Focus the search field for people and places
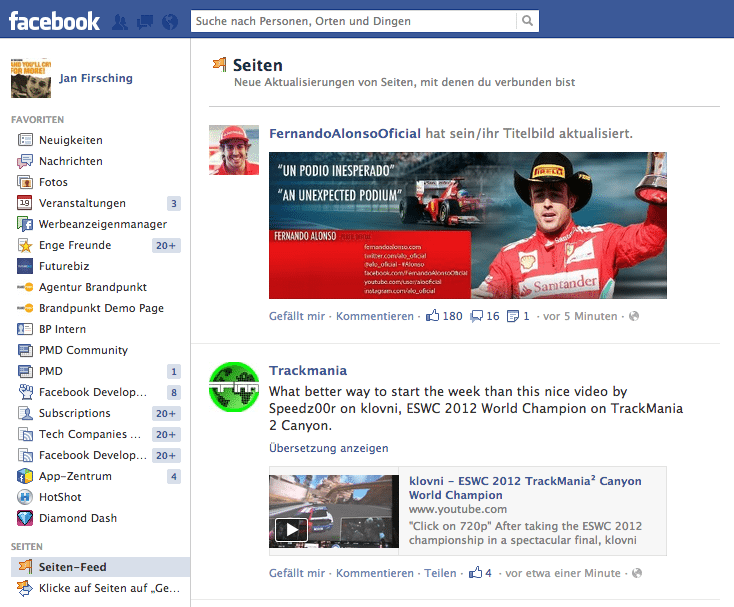The height and width of the screenshot is (607, 734). 353,21
